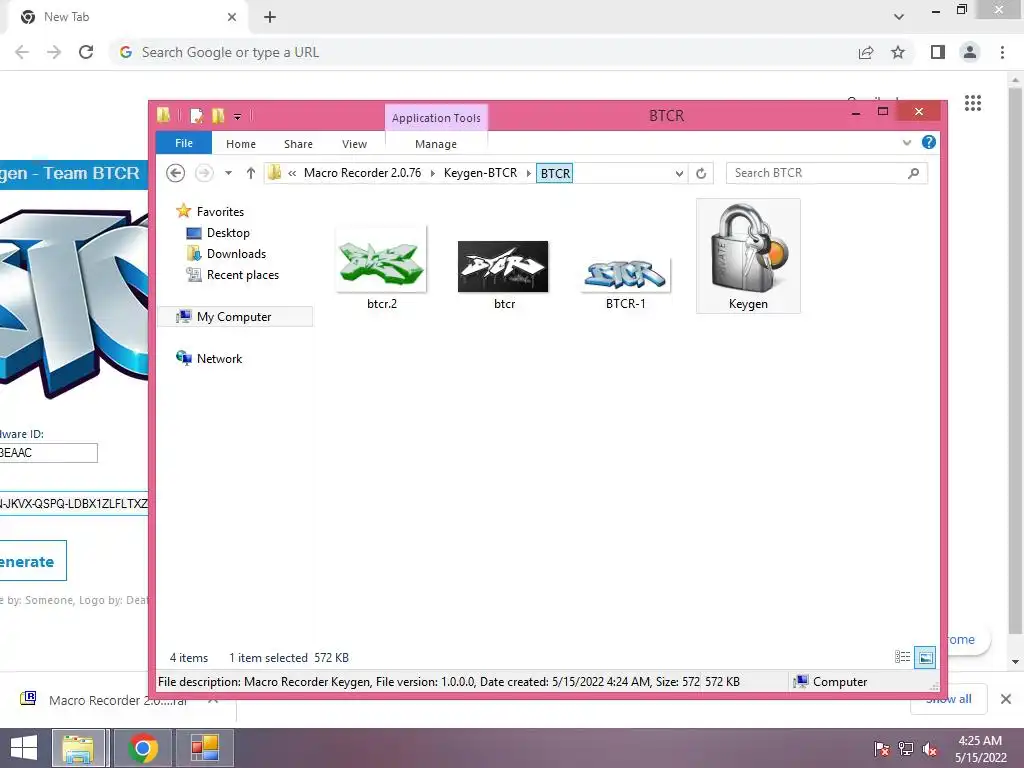This screenshot has height=768, width=1024.
Task: Open Chrome three-dot menu
Action: coord(1002,52)
